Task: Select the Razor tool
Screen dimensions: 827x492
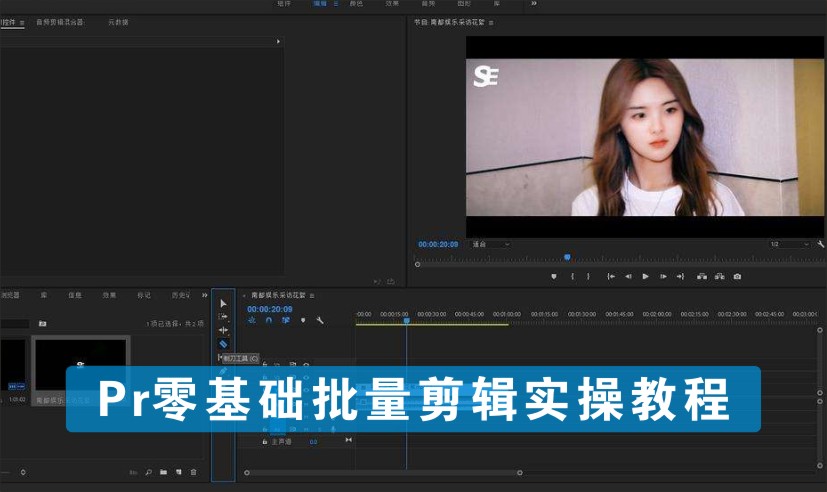Action: [223, 344]
